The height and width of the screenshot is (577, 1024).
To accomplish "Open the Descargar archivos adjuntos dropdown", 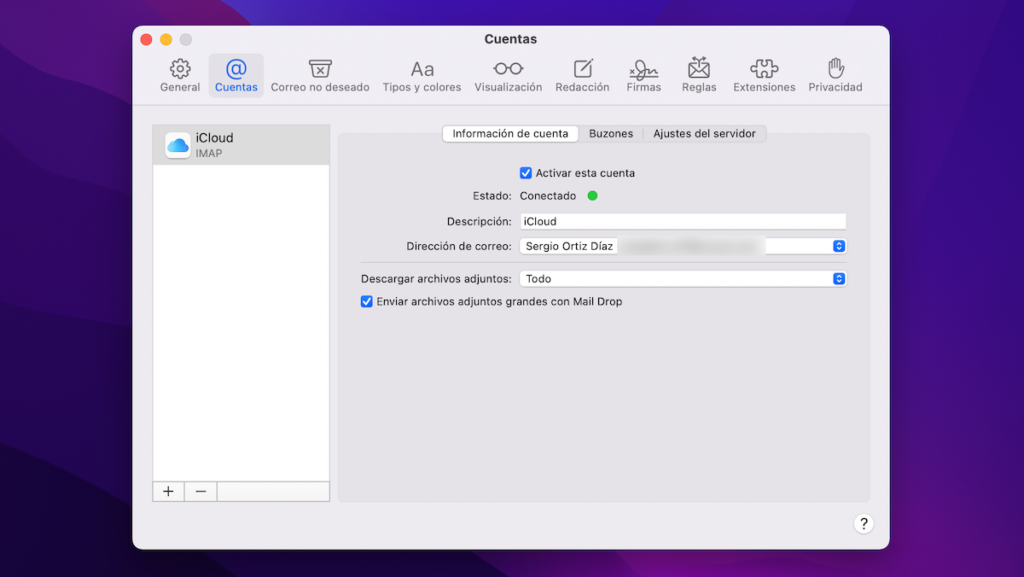I will click(x=839, y=279).
